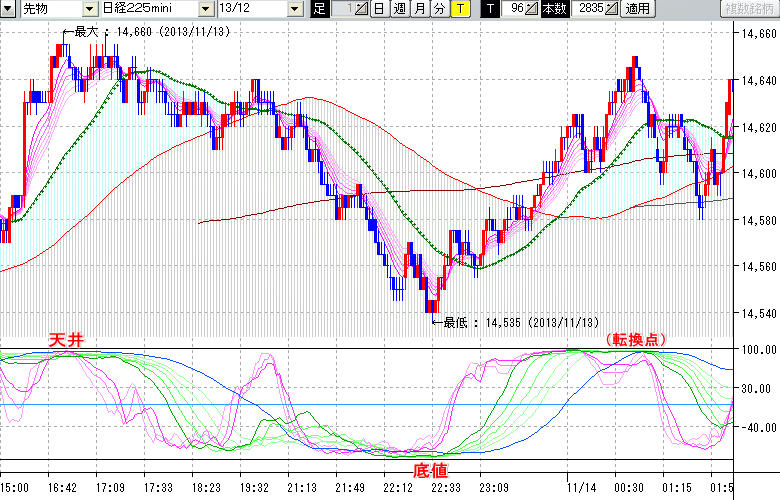Click the 複数銘柄 multiple symbols button
Viewport: 780px width, 500px height.
point(748,9)
